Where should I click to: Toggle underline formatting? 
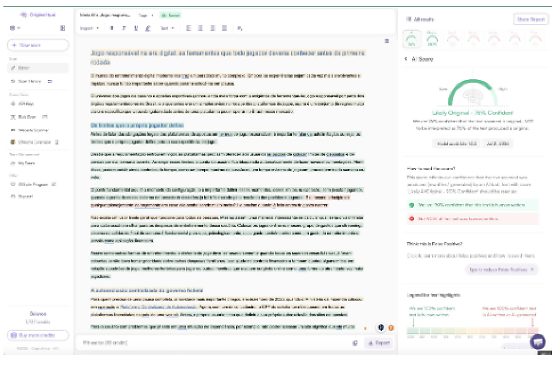click(136, 28)
